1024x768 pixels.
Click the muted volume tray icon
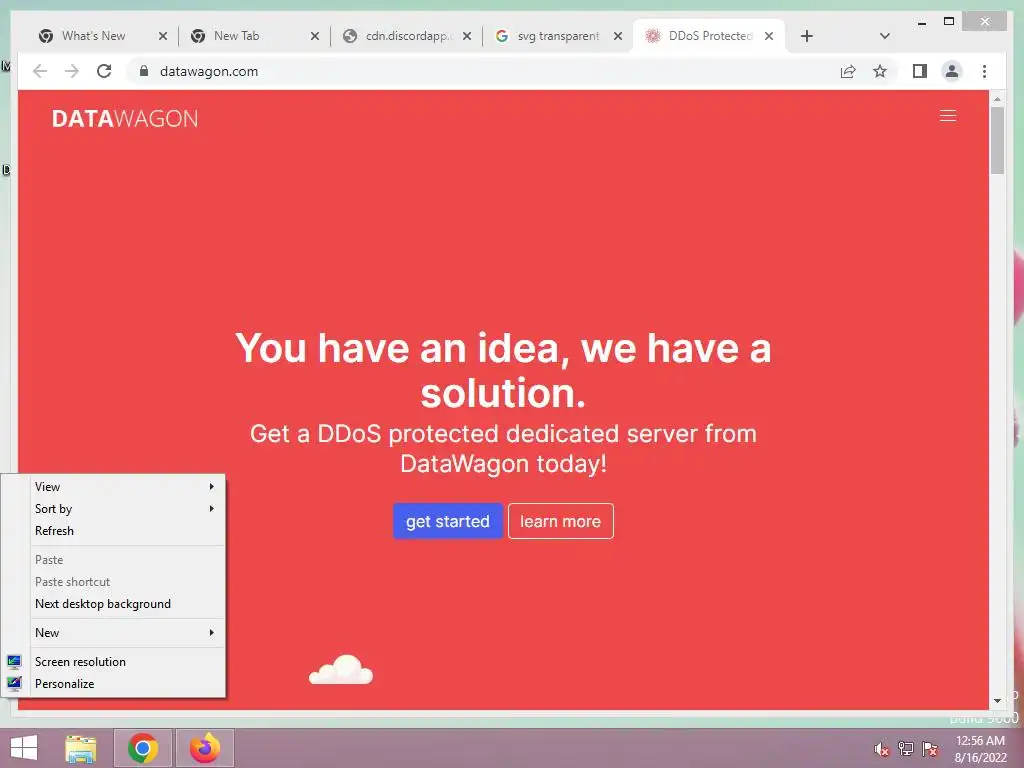882,749
